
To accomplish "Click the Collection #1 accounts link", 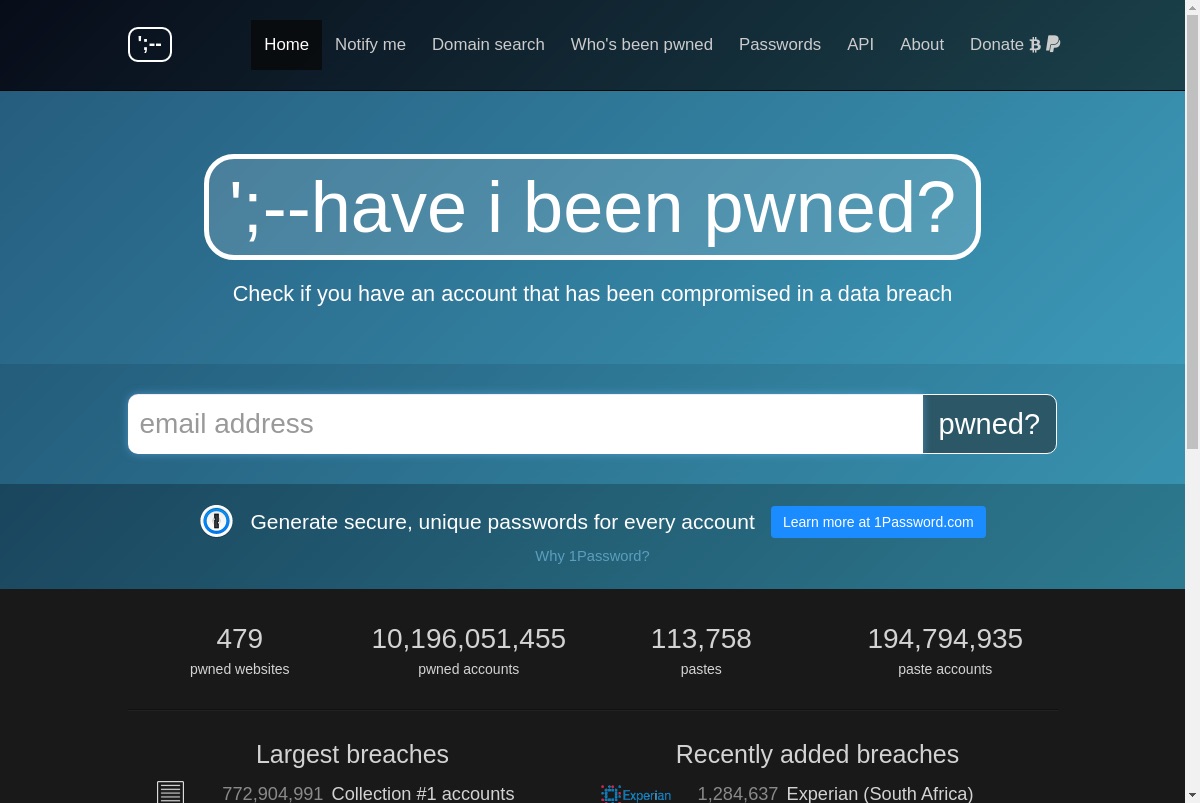I will [x=423, y=793].
